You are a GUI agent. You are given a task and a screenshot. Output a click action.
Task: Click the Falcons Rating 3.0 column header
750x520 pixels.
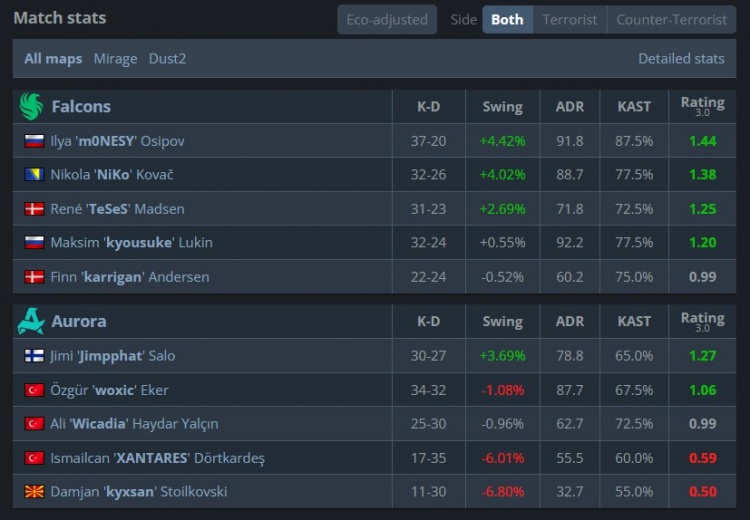point(703,106)
